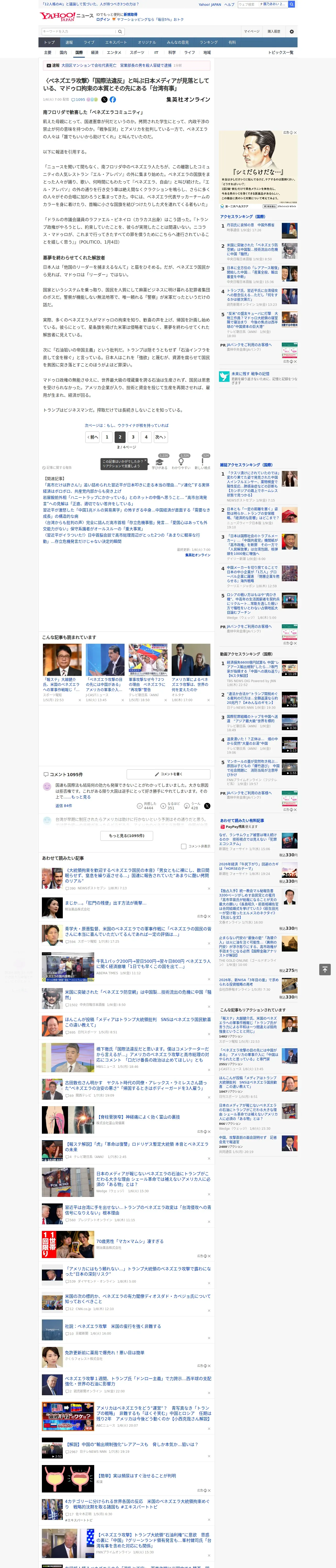Open 集英社オンライン publisher link near title
Image resolution: width=336 pixels, height=1568 pixels.
(188, 99)
